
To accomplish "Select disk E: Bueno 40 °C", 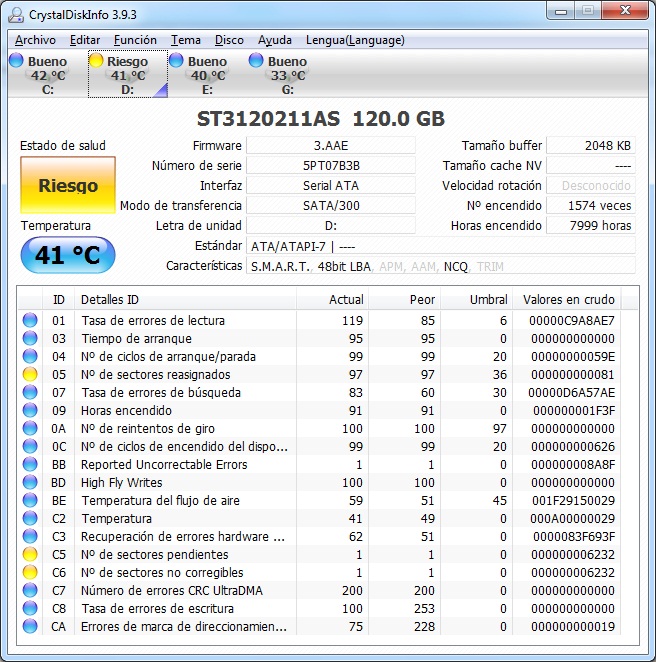I will (207, 74).
